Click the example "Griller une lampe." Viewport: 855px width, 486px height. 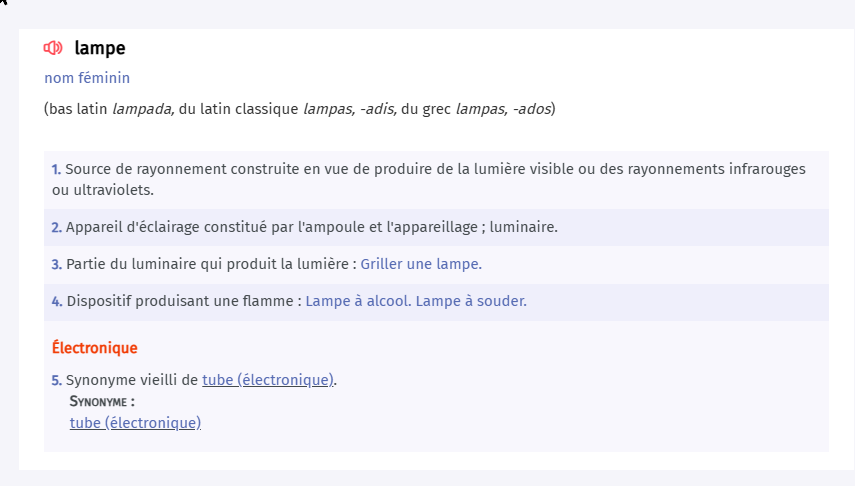(x=421, y=264)
